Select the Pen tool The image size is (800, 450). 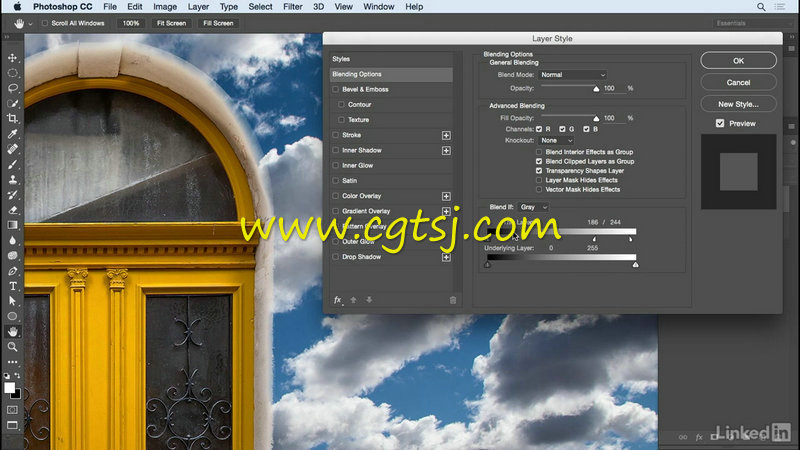(12, 271)
